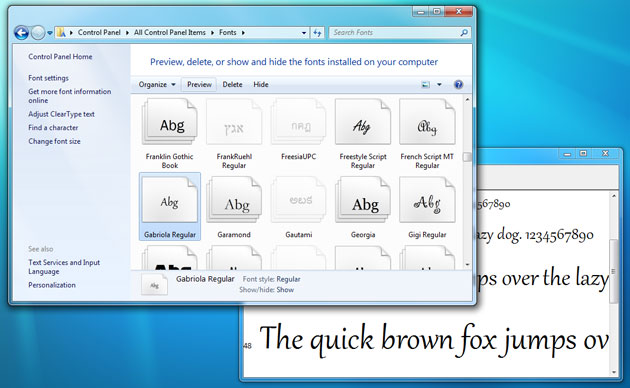Open Change font size link
This screenshot has width=630, height=388.
[x=54, y=141]
